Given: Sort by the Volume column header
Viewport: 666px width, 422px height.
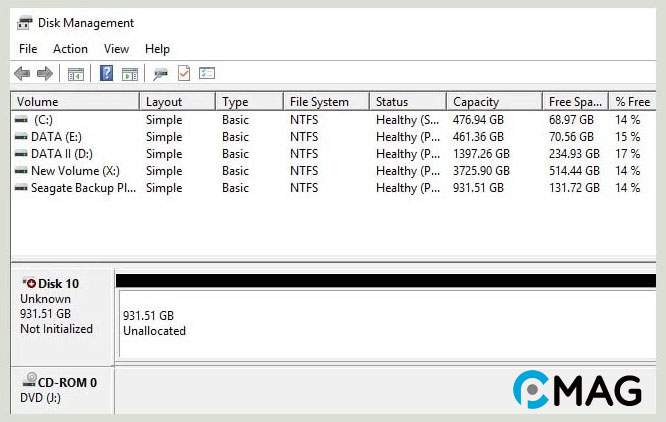Looking at the screenshot, I should (x=74, y=101).
